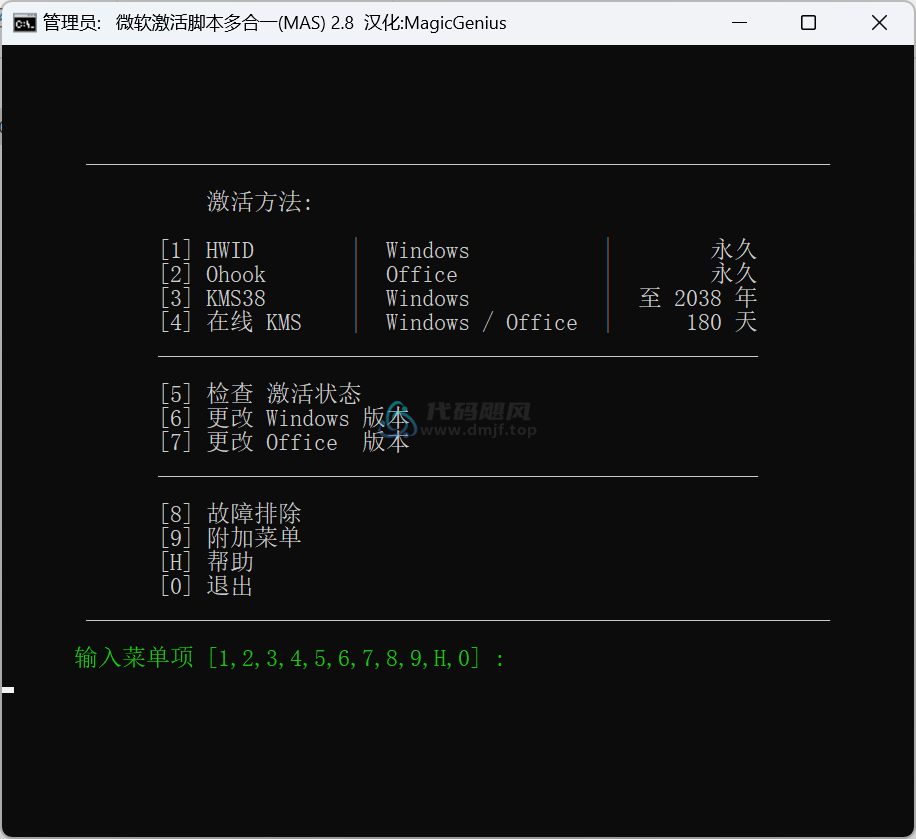The height and width of the screenshot is (839, 916).
Task: Click the blinking console cursor
Action: coord(8,690)
